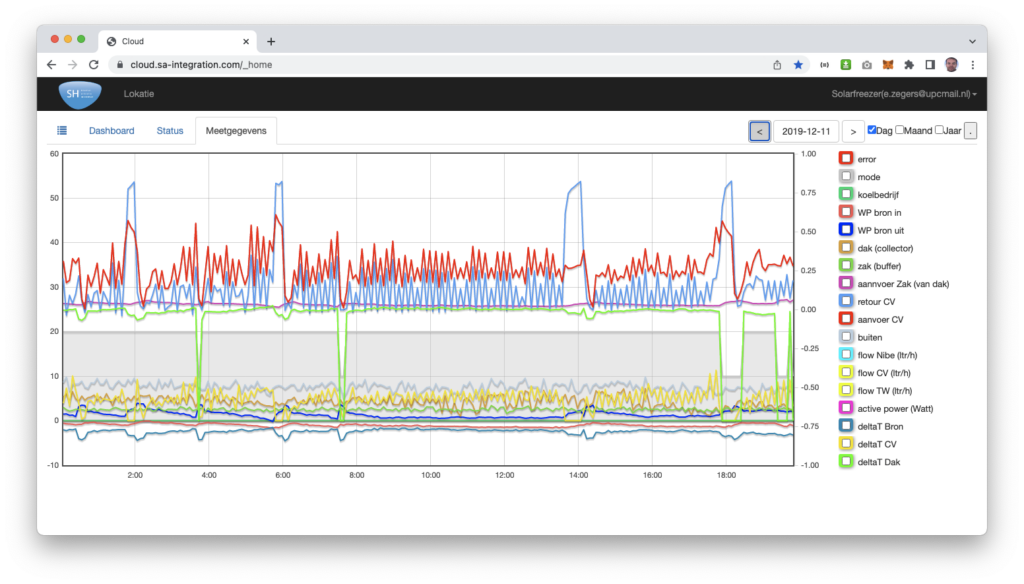This screenshot has height=584, width=1024.
Task: Click the MetaMask fox extension icon
Action: coord(888,65)
